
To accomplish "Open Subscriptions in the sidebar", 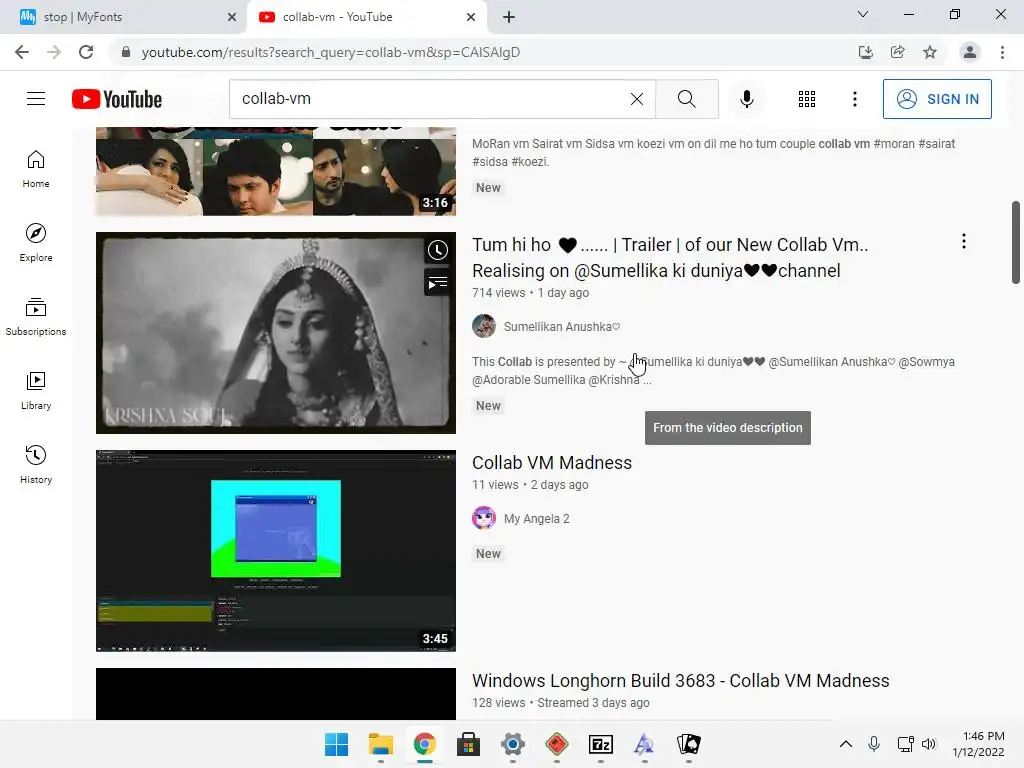I will (x=36, y=317).
